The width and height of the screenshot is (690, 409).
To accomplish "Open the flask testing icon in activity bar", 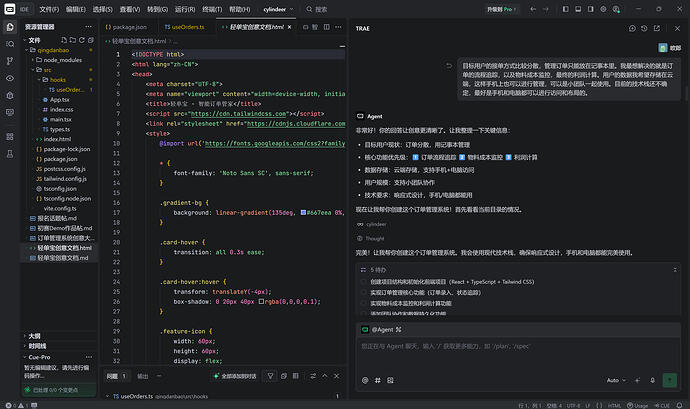I will (x=10, y=154).
